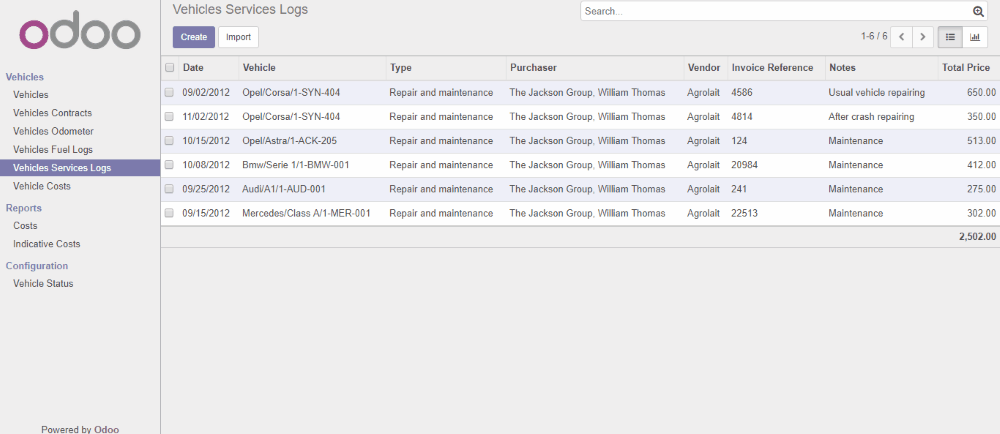
Task: Click the 1-6 / 6 pager text
Action: 874,36
